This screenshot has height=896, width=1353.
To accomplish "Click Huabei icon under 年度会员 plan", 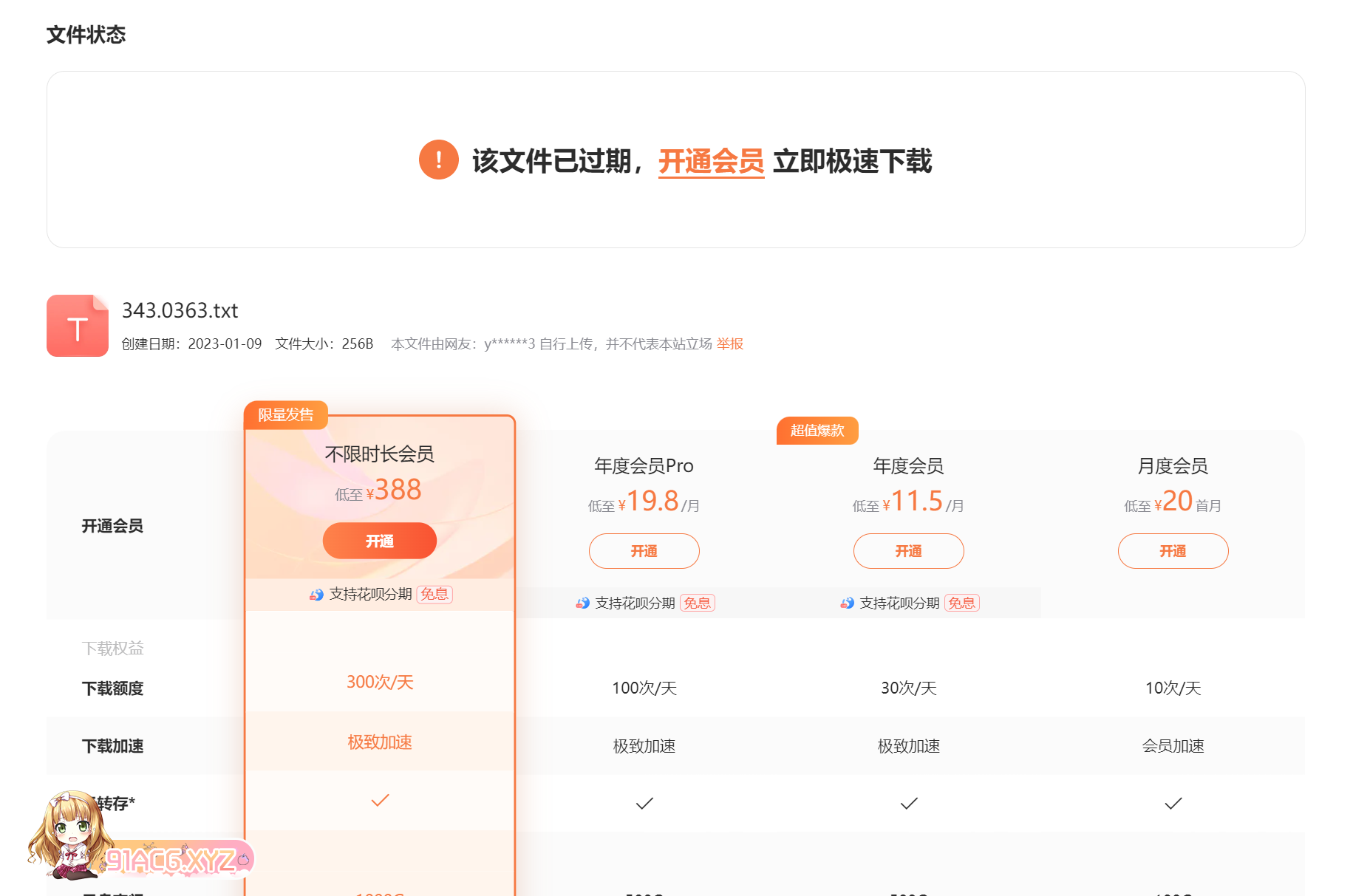I will click(847, 603).
